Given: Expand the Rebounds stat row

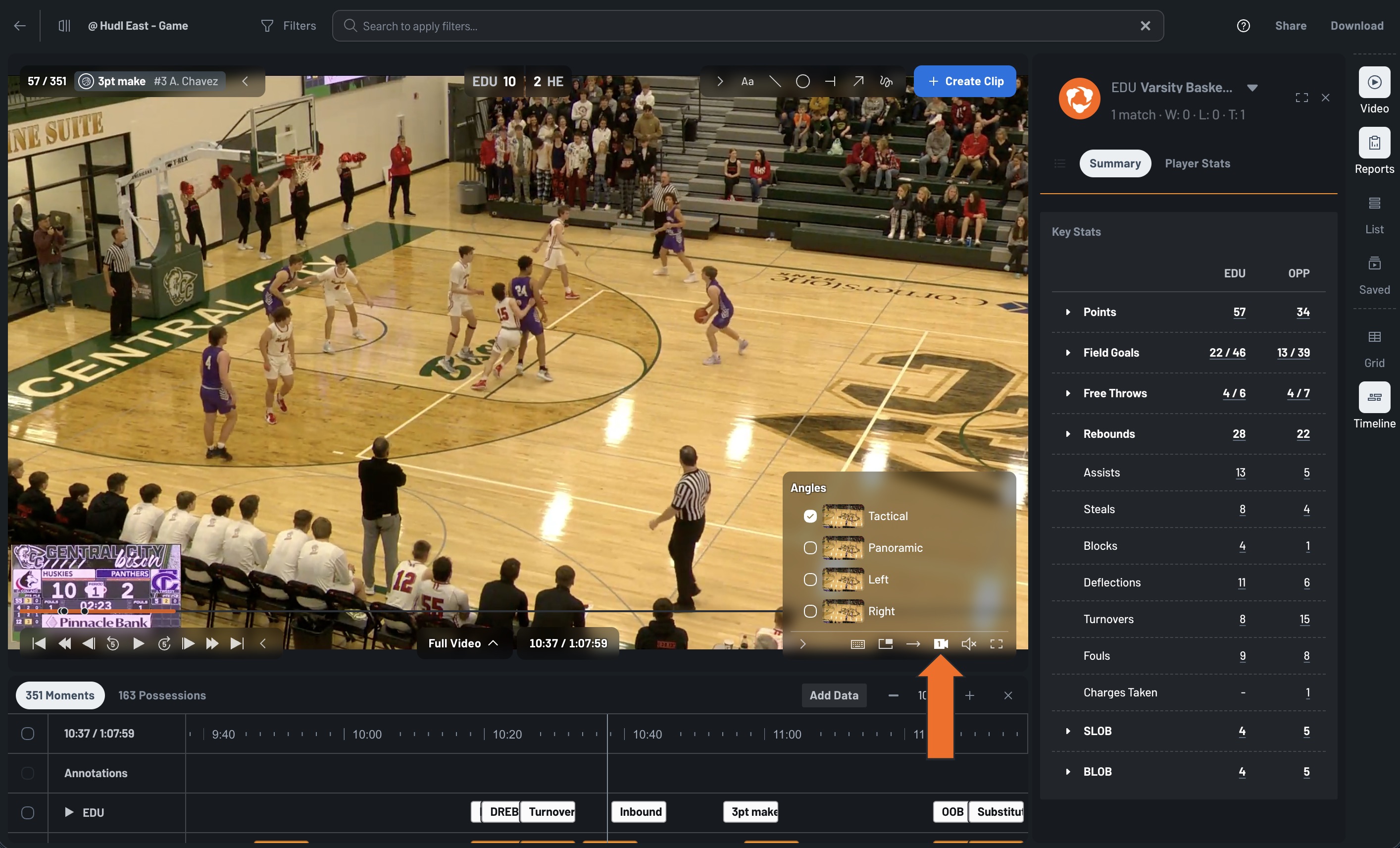Looking at the screenshot, I should 1068,434.
